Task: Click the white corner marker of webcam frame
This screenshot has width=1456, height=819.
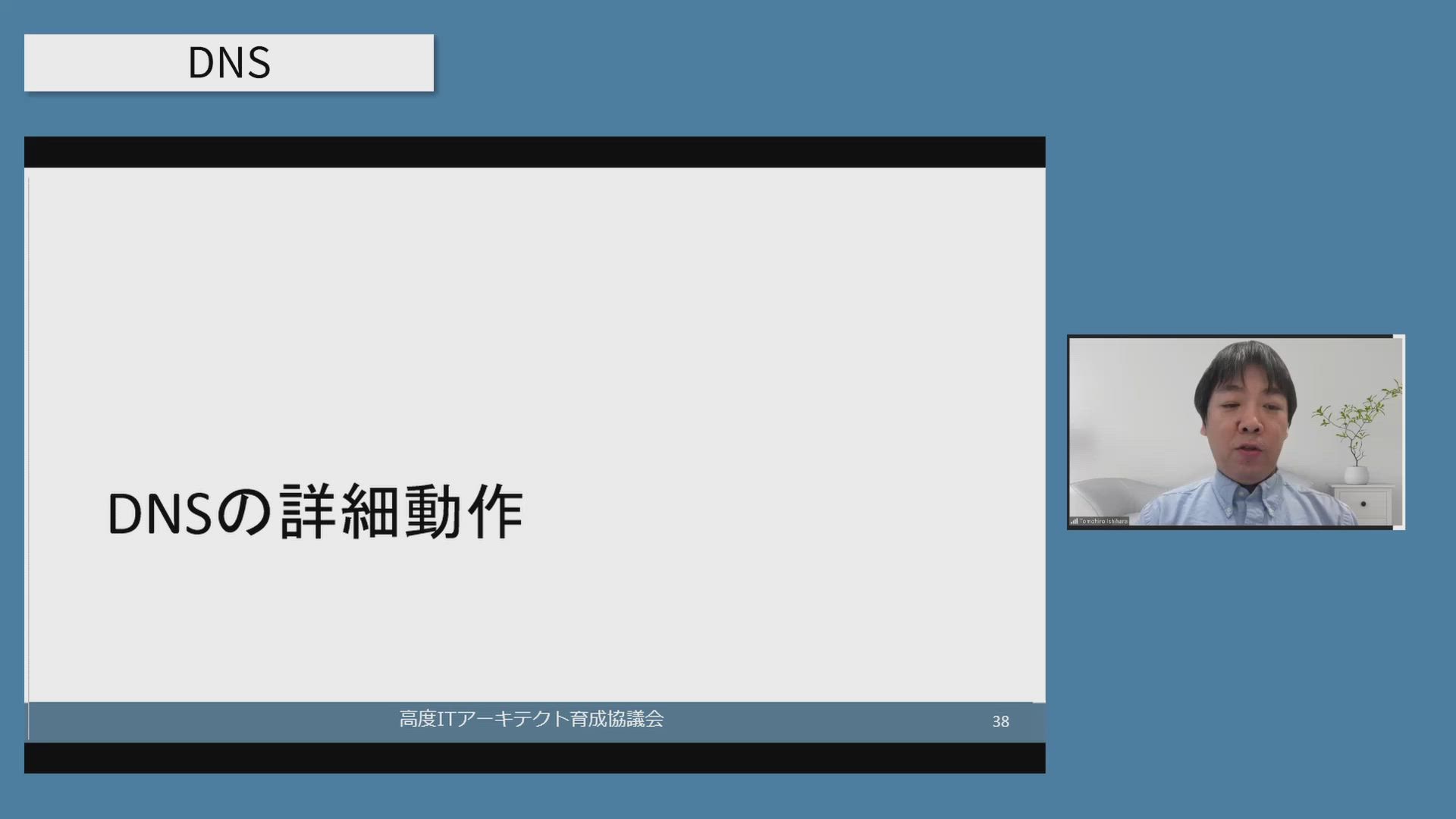Action: pyautogui.click(x=1399, y=337)
